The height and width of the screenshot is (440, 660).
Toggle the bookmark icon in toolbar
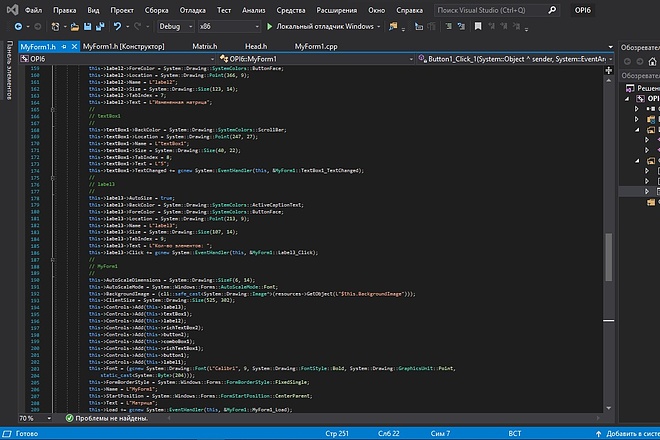478,27
